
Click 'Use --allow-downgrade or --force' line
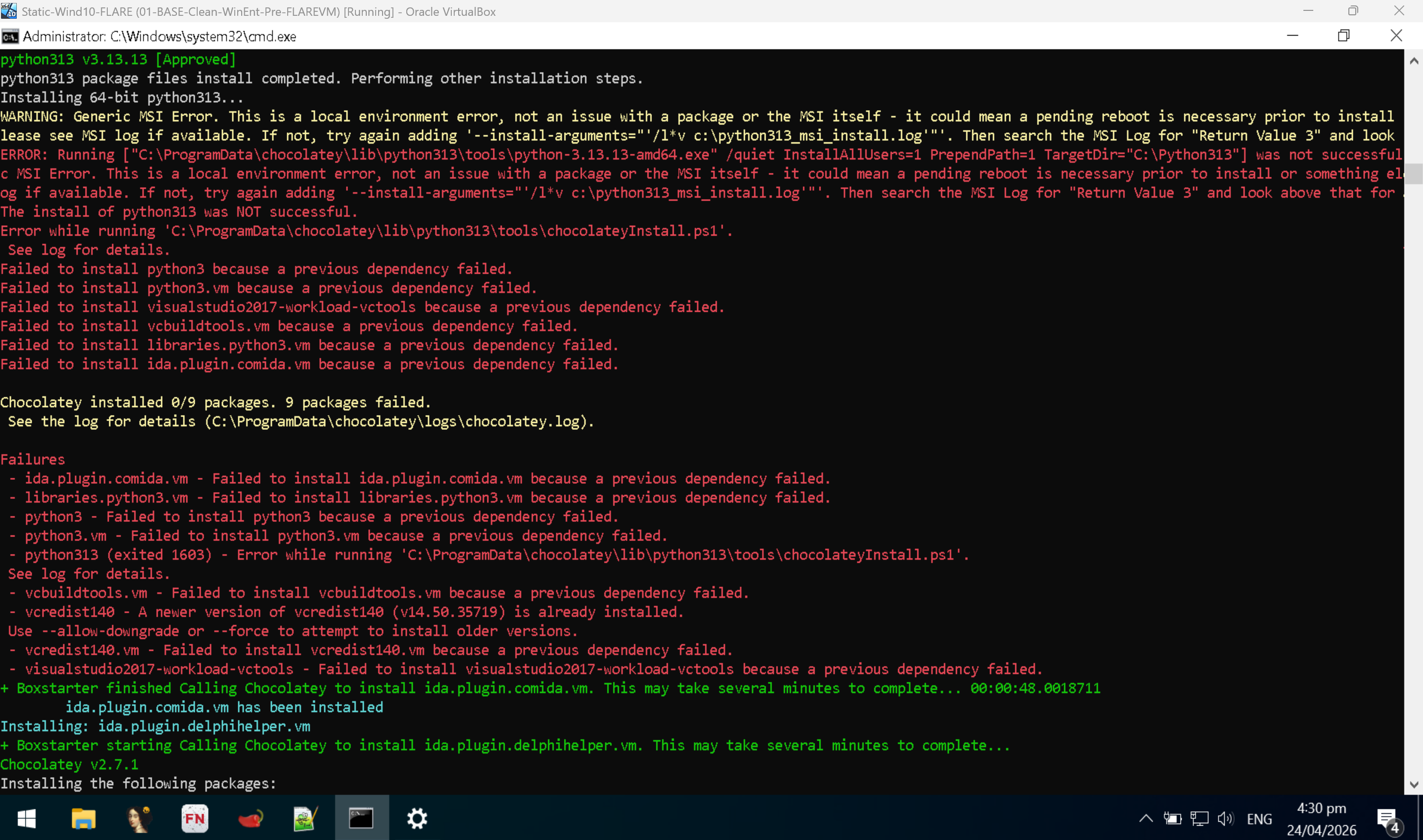293,631
